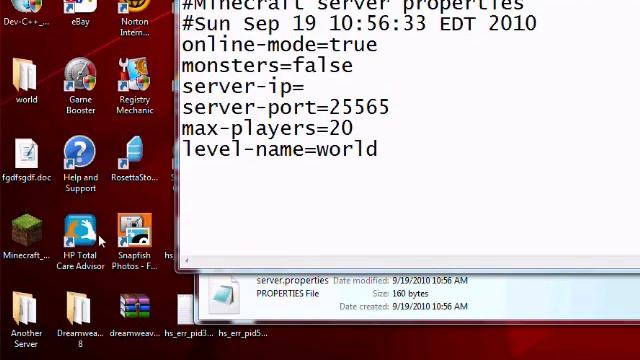Click the max-players=20 line
Screen dimensions: 640x360
tap(267, 128)
